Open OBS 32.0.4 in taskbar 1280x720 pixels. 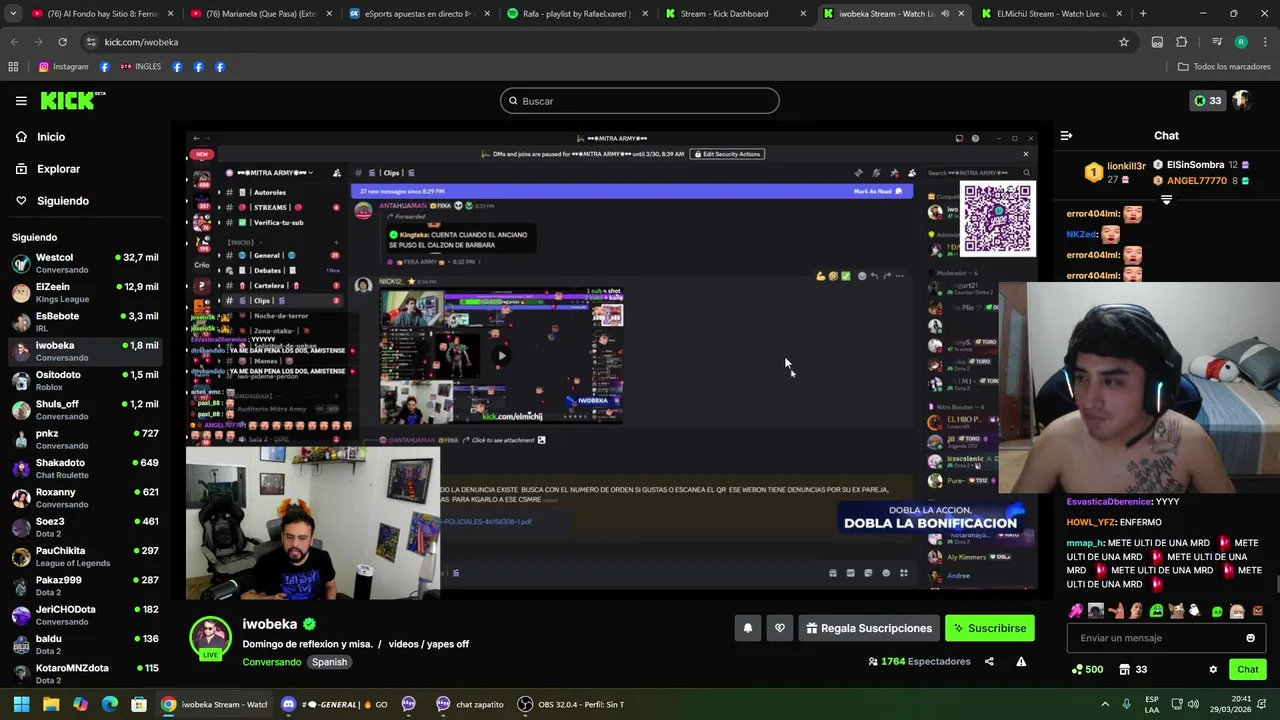point(571,704)
